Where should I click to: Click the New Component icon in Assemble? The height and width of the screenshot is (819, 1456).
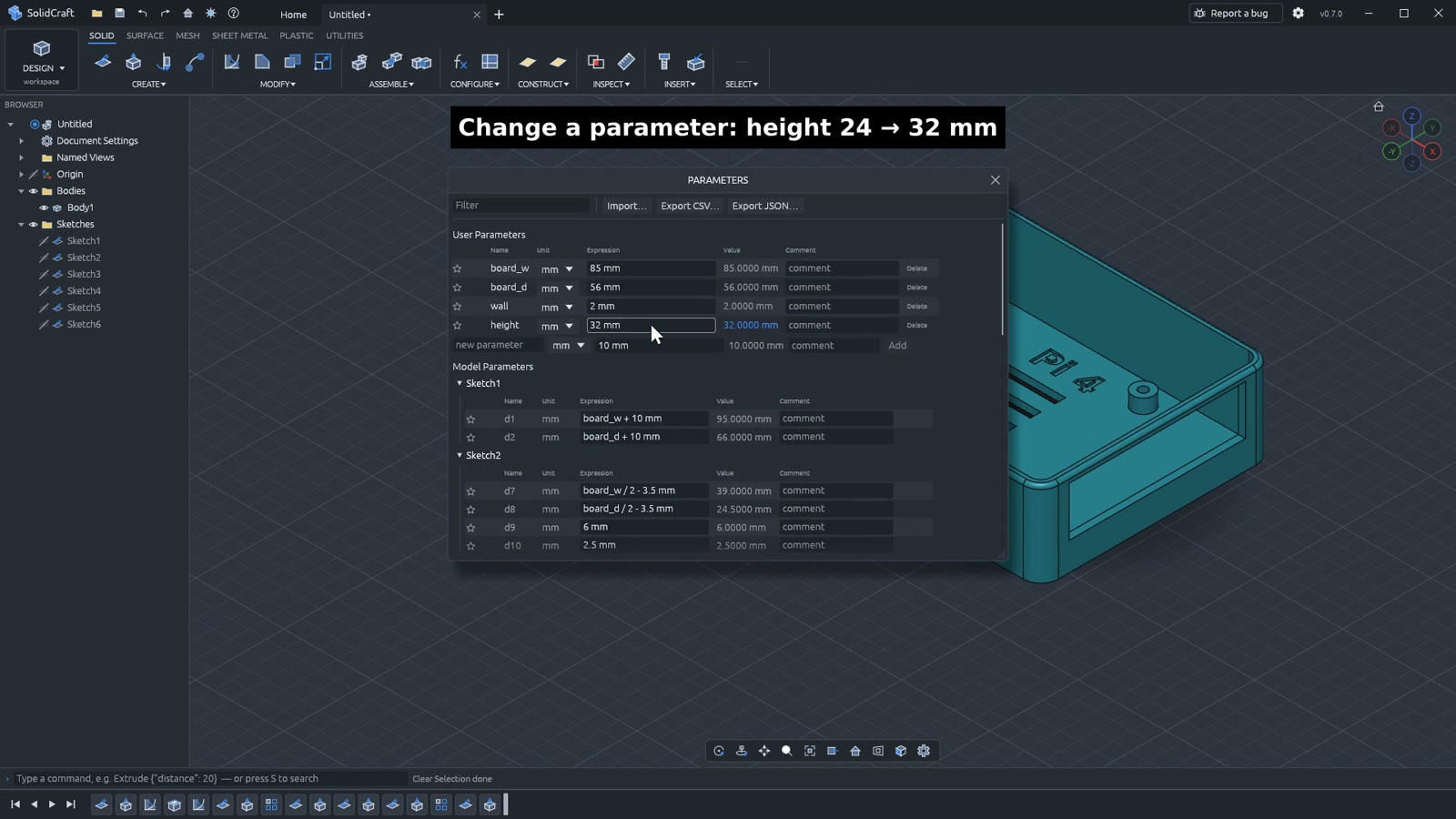(360, 62)
